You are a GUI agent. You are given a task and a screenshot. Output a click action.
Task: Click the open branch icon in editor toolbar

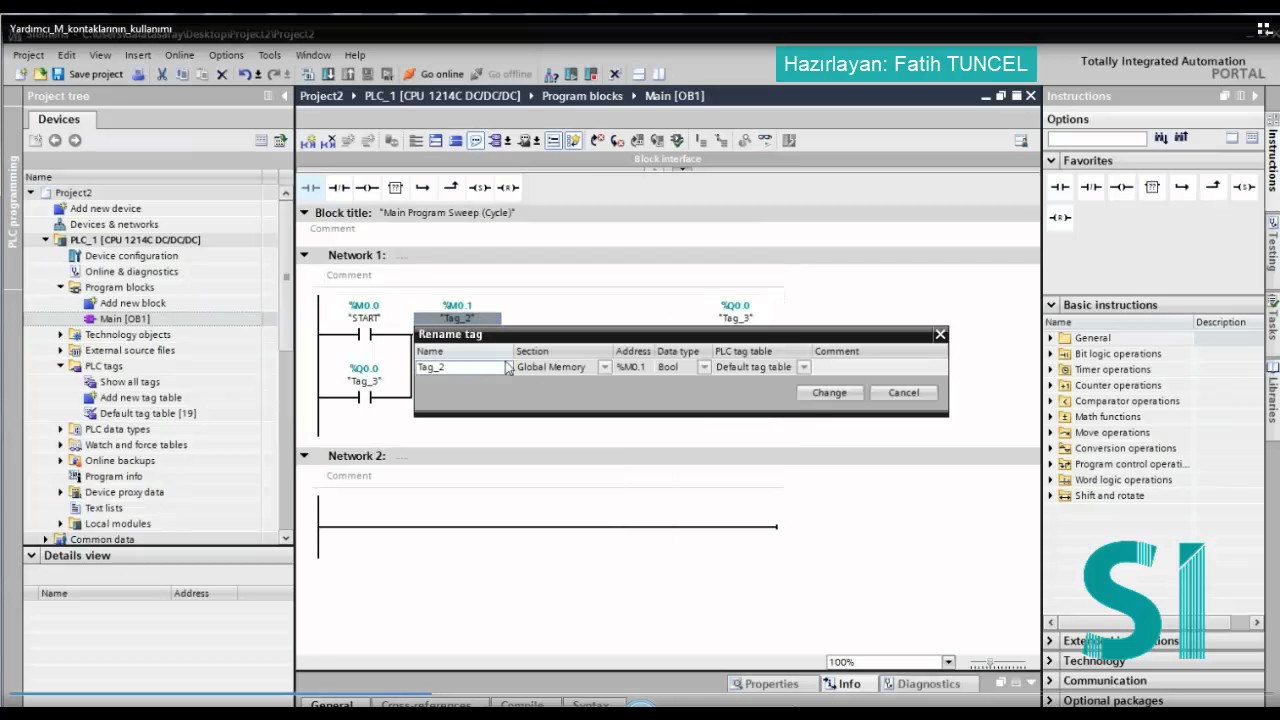click(x=423, y=187)
